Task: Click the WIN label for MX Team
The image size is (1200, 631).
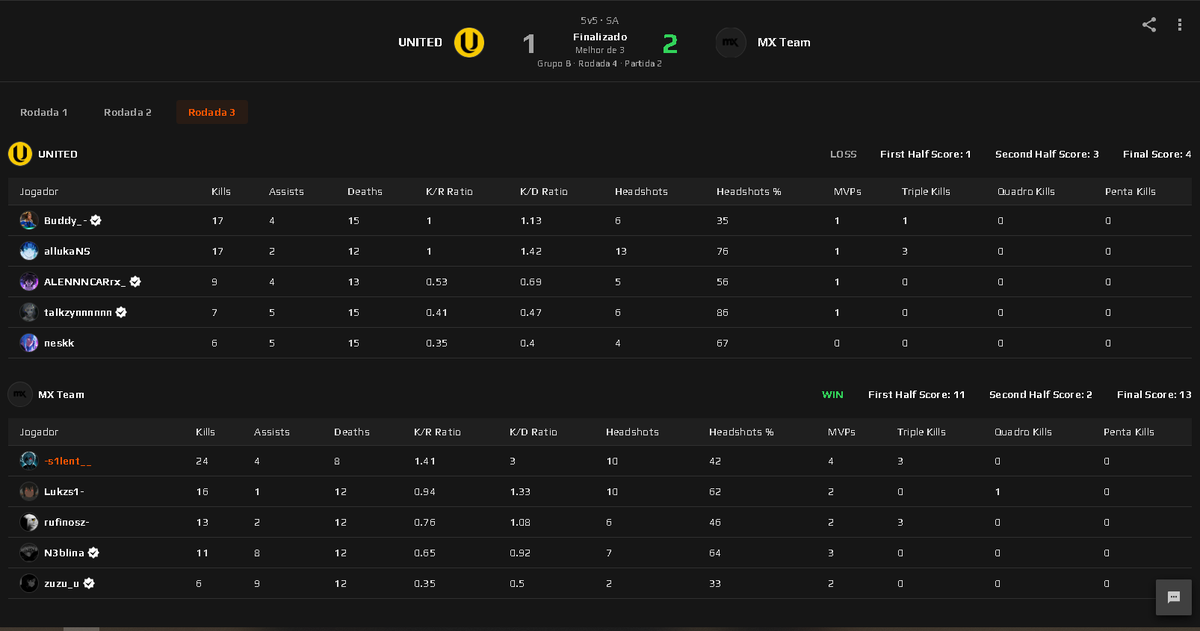Action: click(833, 394)
